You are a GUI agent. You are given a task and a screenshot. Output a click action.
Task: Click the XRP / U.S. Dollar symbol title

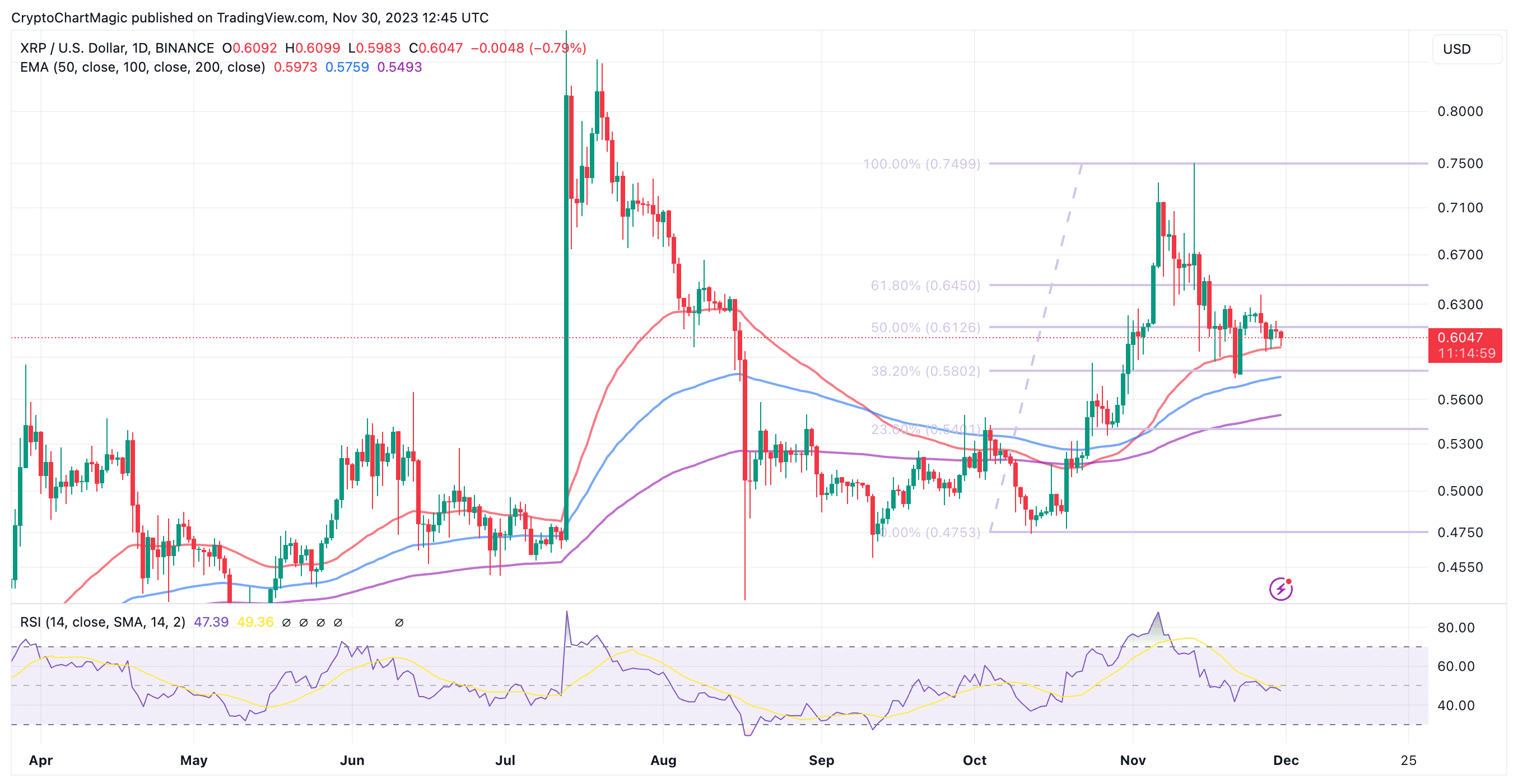117,48
